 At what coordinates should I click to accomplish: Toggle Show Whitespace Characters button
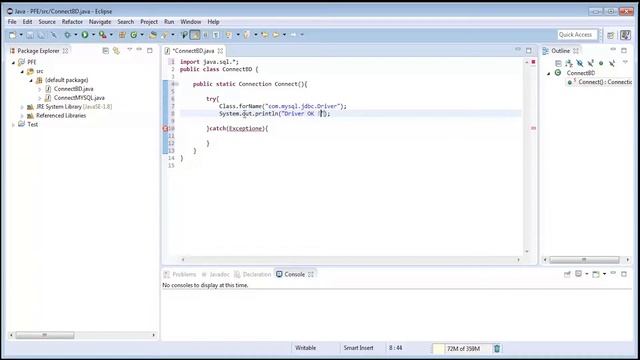coord(216,35)
